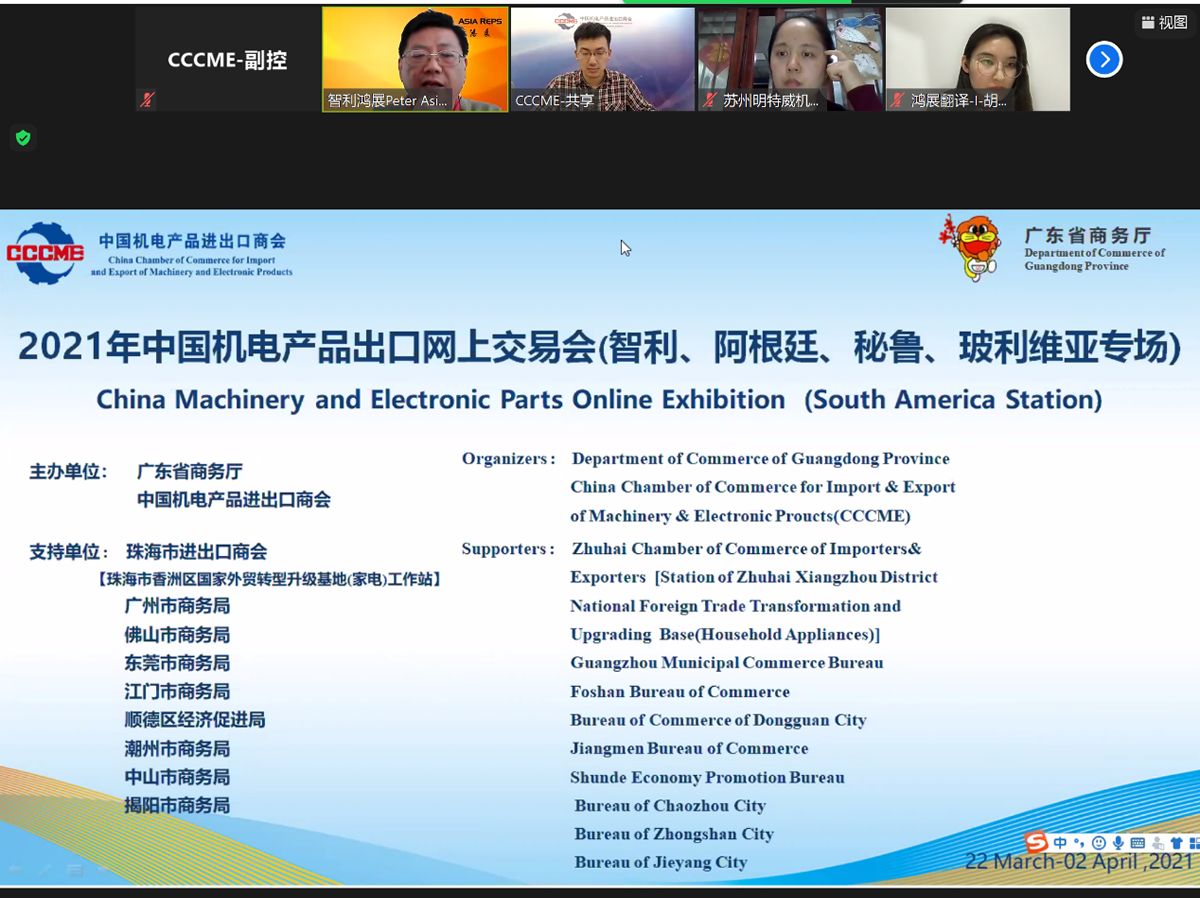Click '中山市商务局' line
The image size is (1200, 898).
point(177,777)
